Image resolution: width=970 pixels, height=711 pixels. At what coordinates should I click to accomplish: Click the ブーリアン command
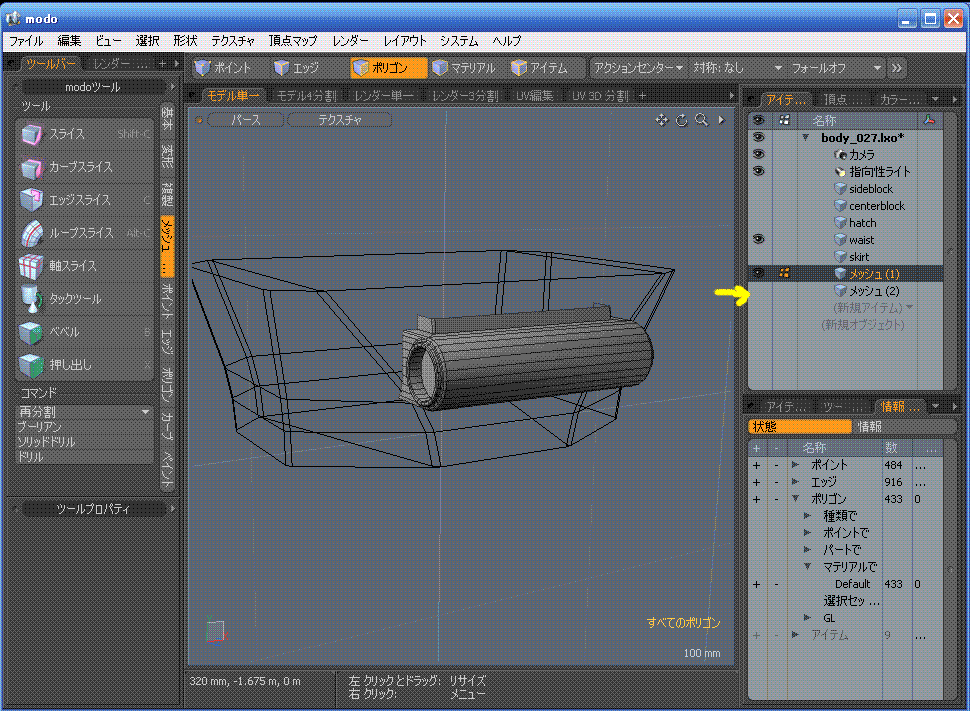pyautogui.click(x=40, y=427)
